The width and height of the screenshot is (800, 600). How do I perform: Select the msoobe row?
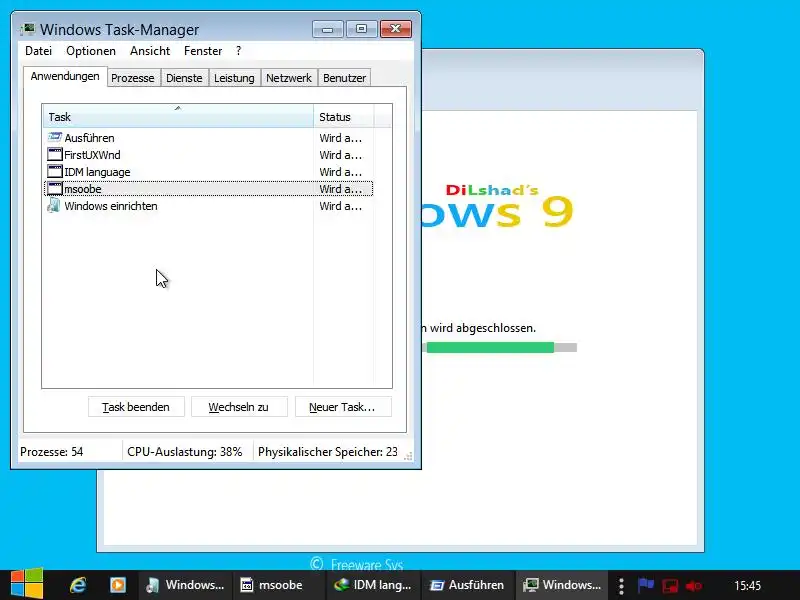209,189
